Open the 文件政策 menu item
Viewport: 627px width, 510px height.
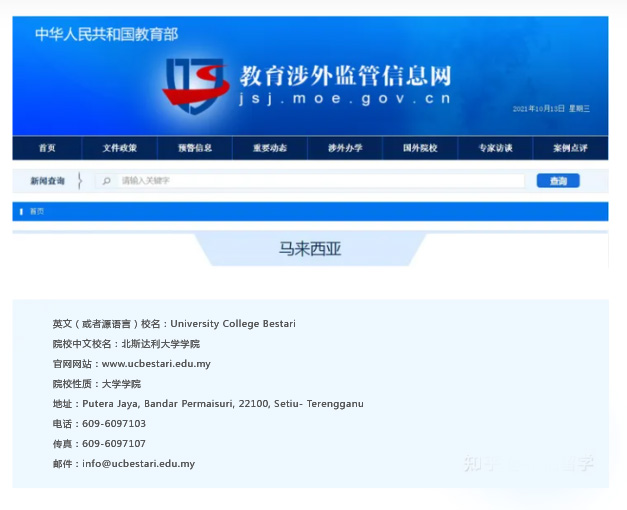[x=120, y=148]
